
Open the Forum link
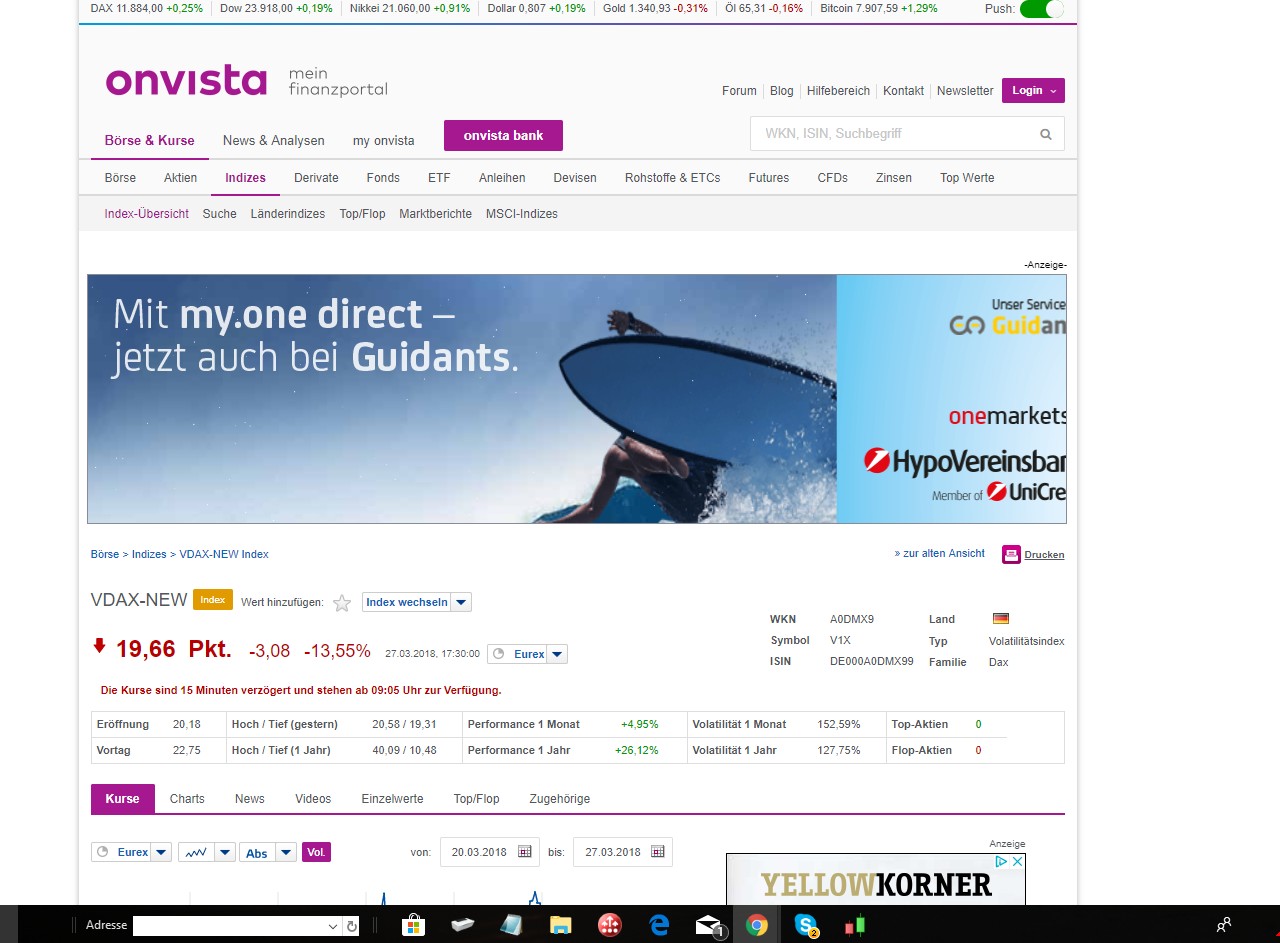pos(739,91)
